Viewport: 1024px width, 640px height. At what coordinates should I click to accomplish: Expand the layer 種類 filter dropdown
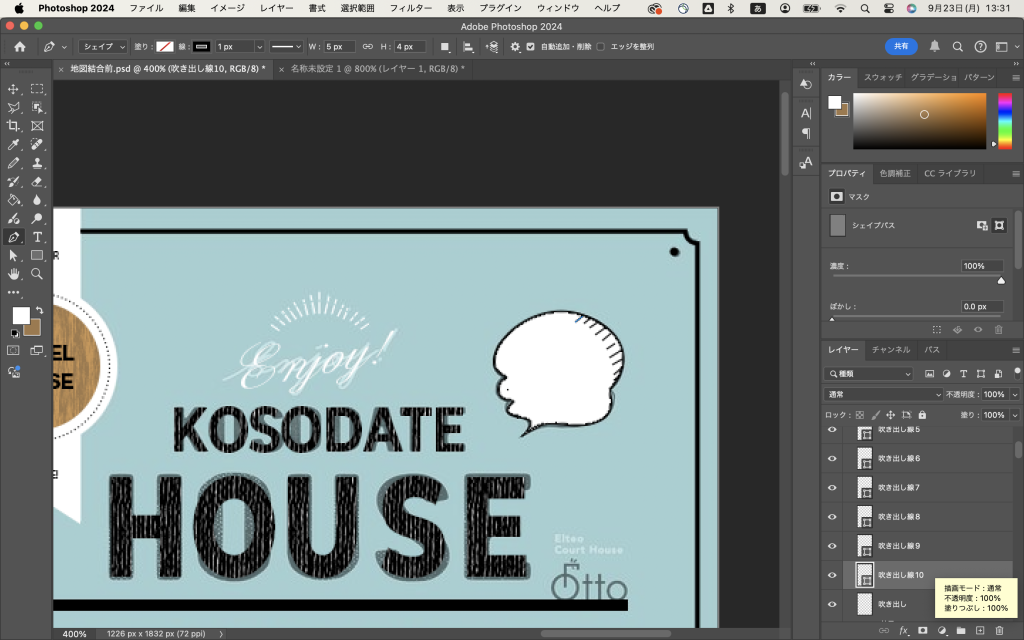coord(868,374)
